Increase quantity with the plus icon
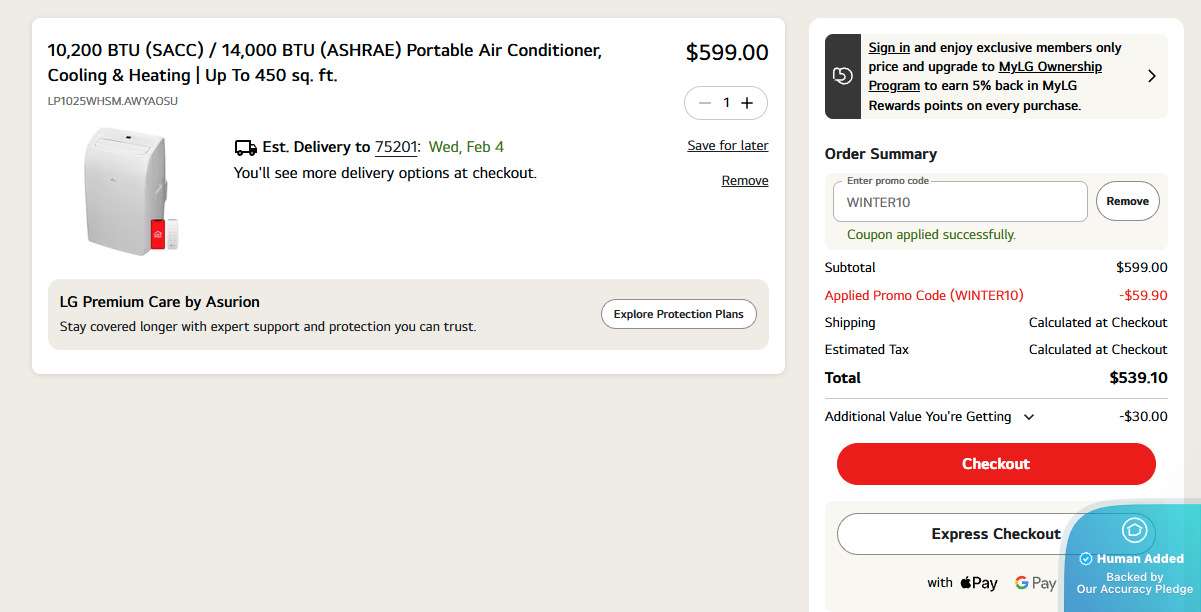The height and width of the screenshot is (612, 1201). pos(747,103)
